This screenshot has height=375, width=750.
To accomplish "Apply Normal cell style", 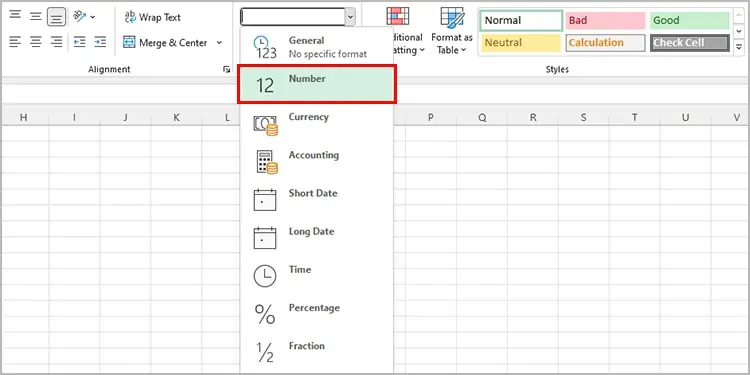I will 521,21.
